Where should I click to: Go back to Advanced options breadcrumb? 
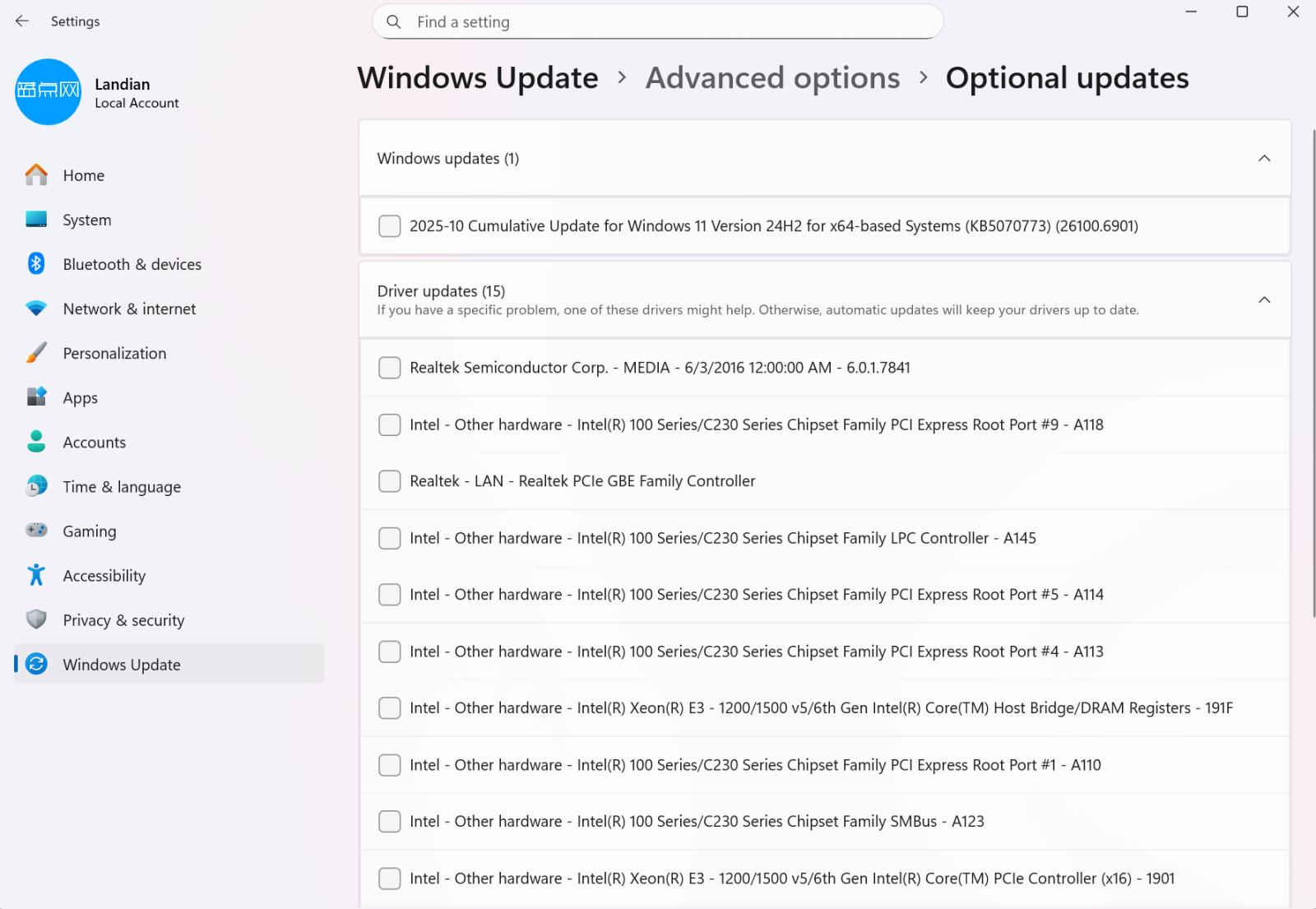coord(772,78)
